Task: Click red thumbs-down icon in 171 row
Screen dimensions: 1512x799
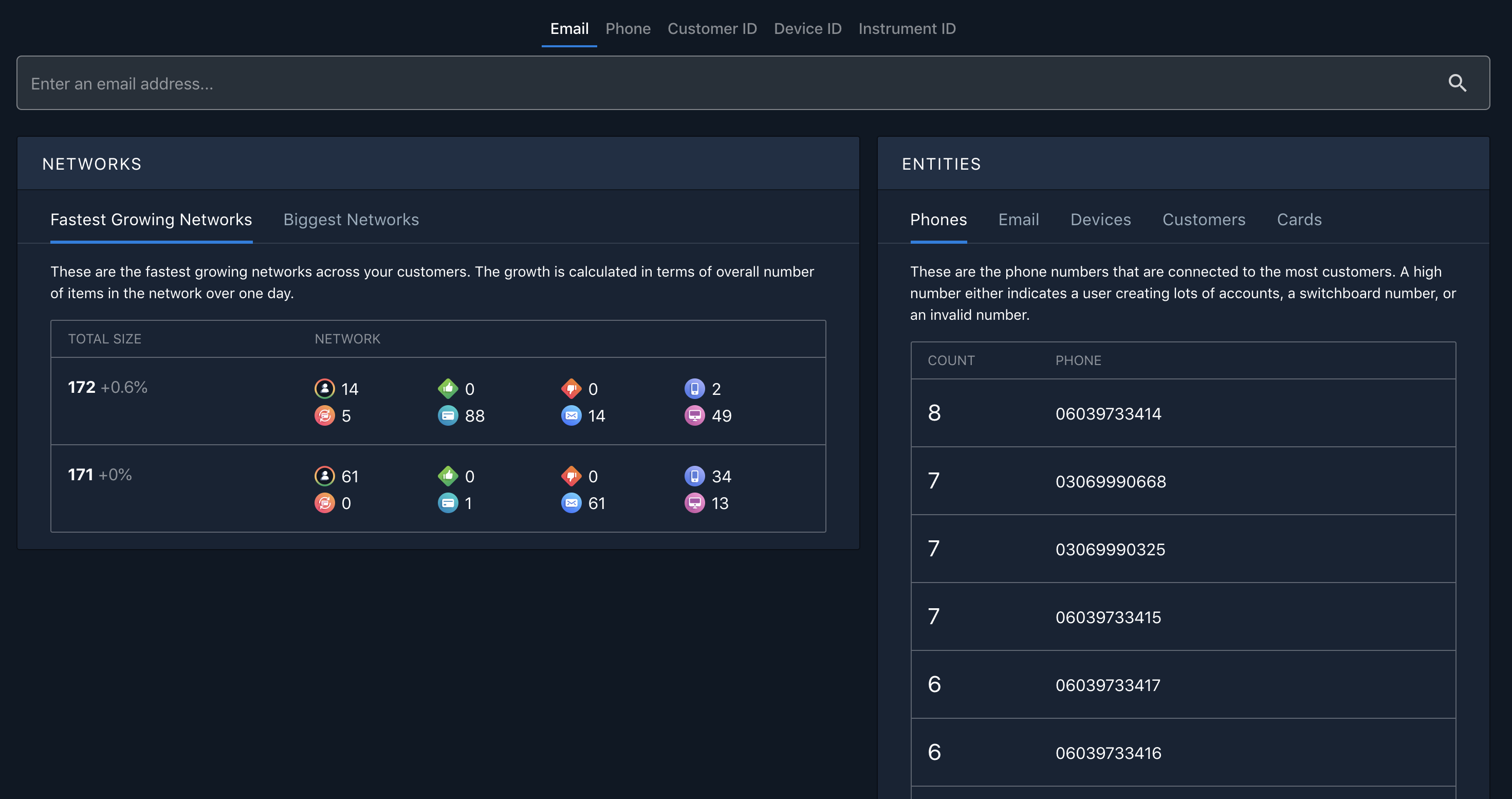Action: click(x=571, y=476)
